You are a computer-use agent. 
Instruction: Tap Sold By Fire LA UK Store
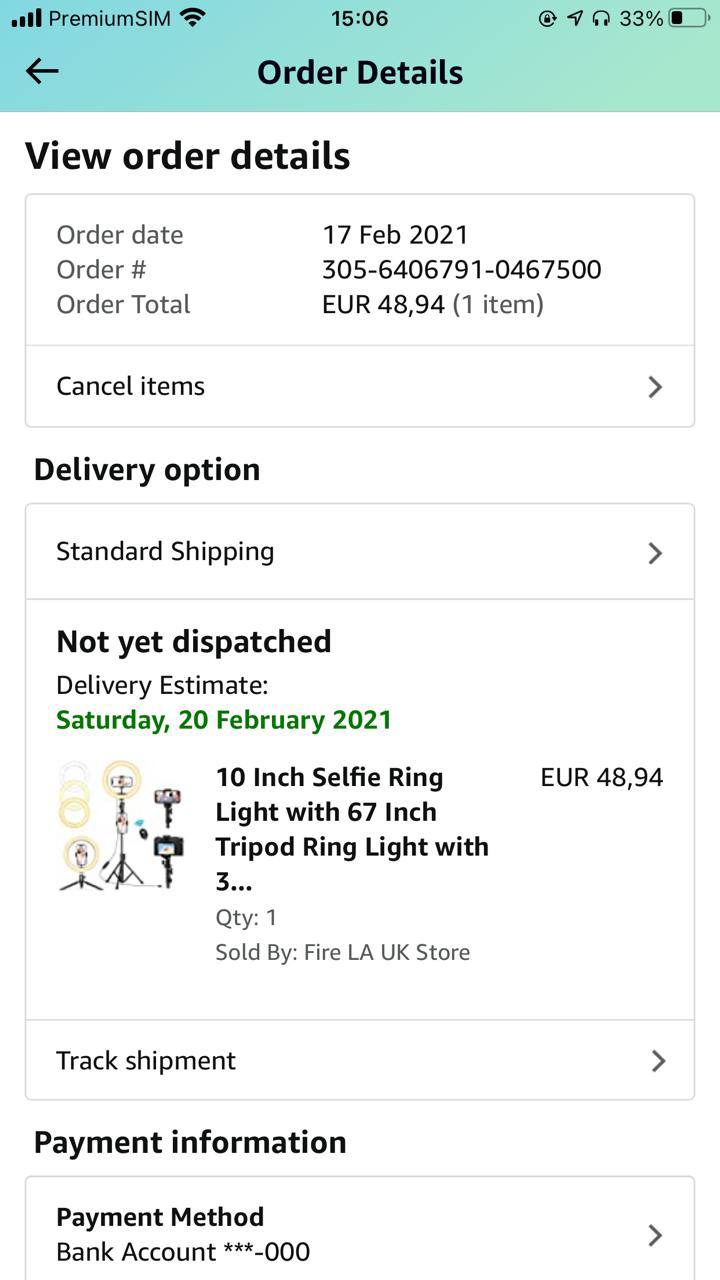pyautogui.click(x=342, y=952)
